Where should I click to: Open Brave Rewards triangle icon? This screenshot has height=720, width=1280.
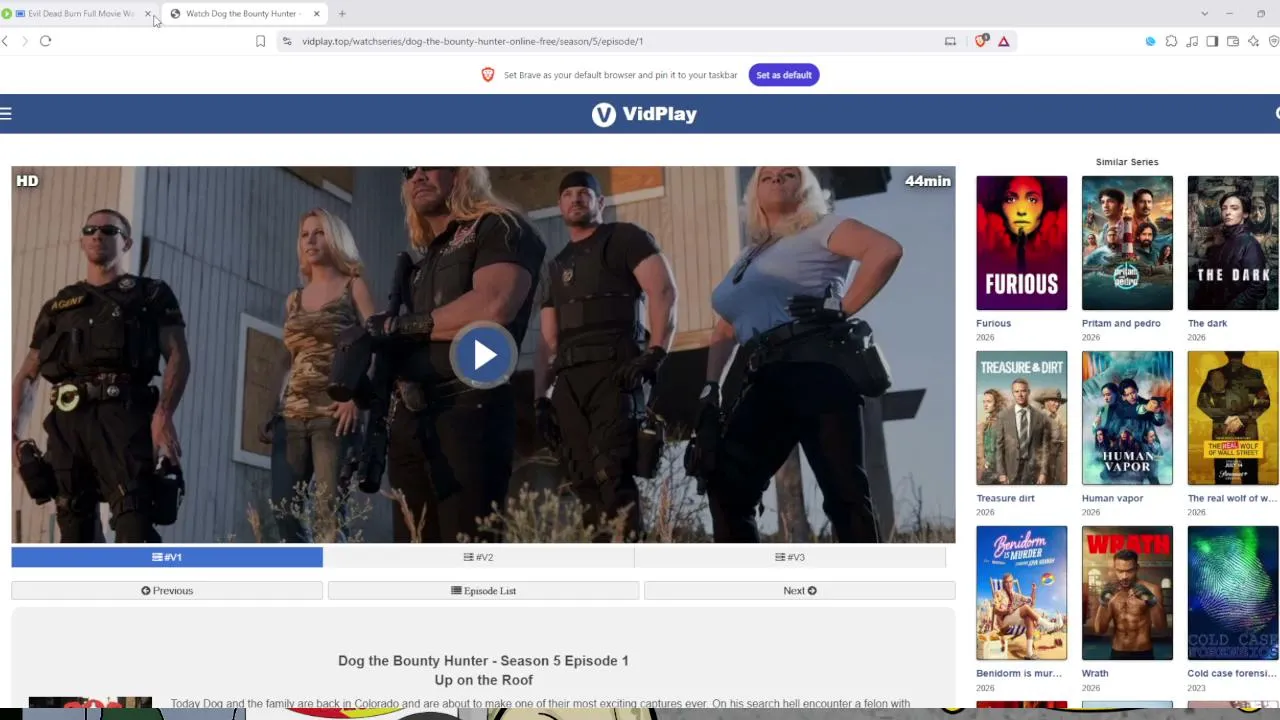(x=1003, y=41)
